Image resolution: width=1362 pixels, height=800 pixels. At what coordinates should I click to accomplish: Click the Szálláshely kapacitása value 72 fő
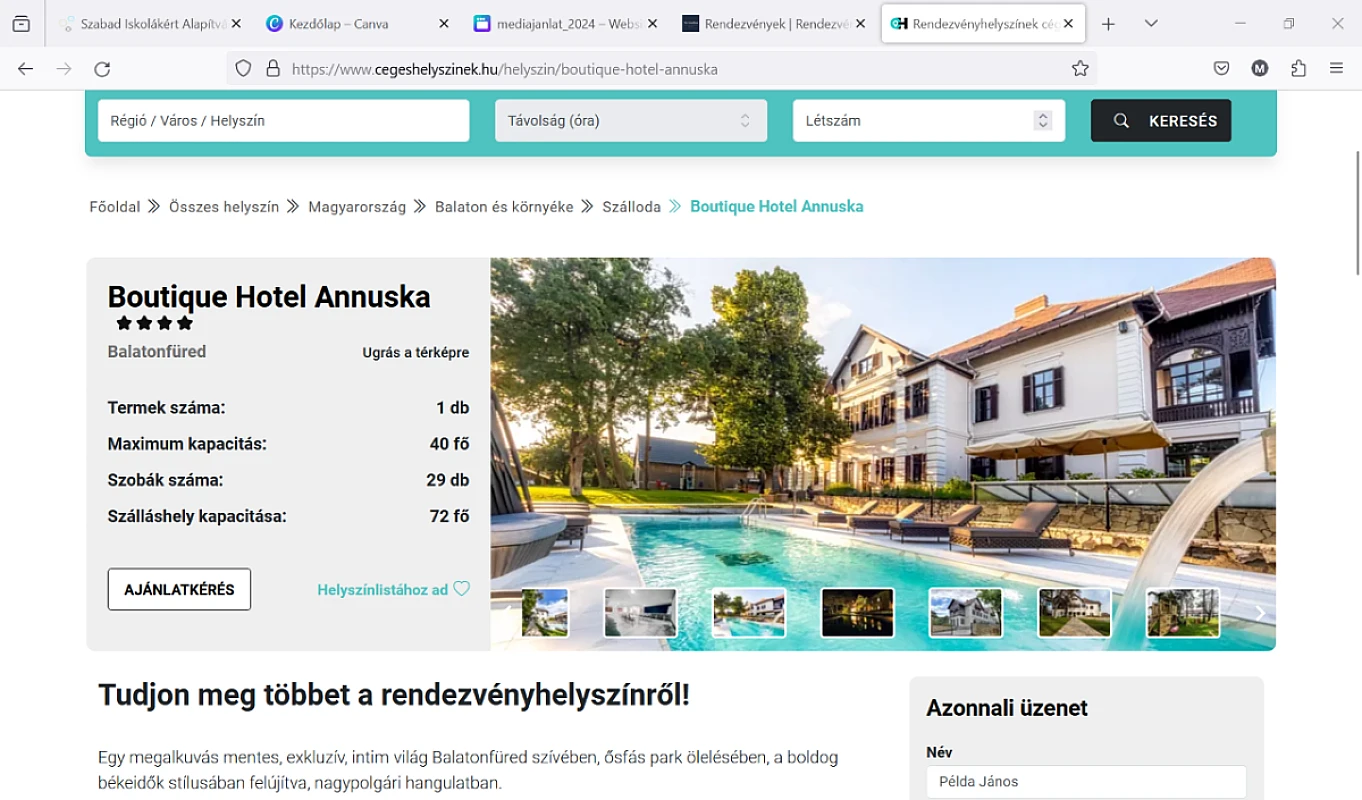tap(449, 517)
